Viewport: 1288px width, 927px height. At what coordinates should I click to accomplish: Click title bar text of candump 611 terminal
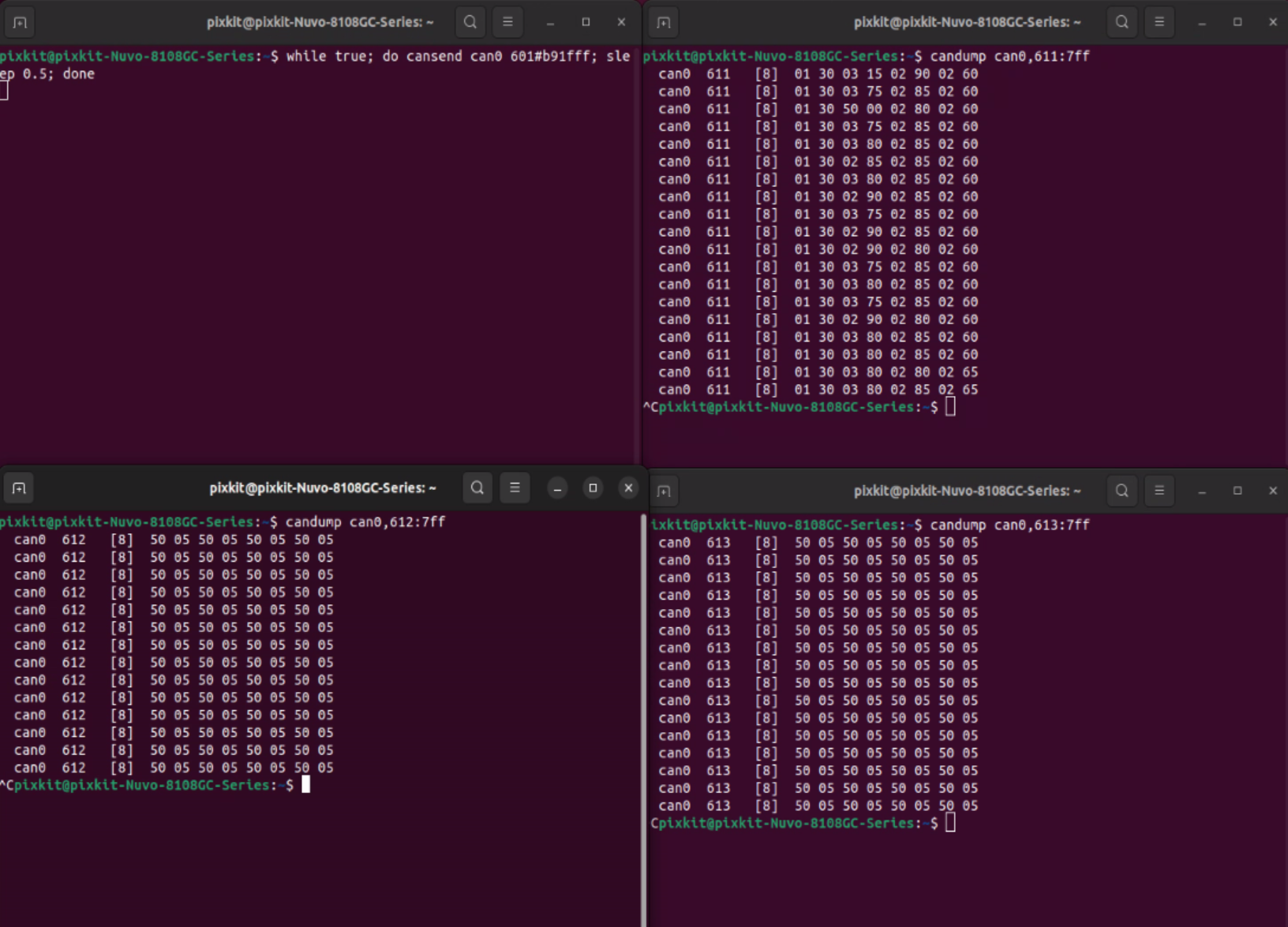(967, 22)
